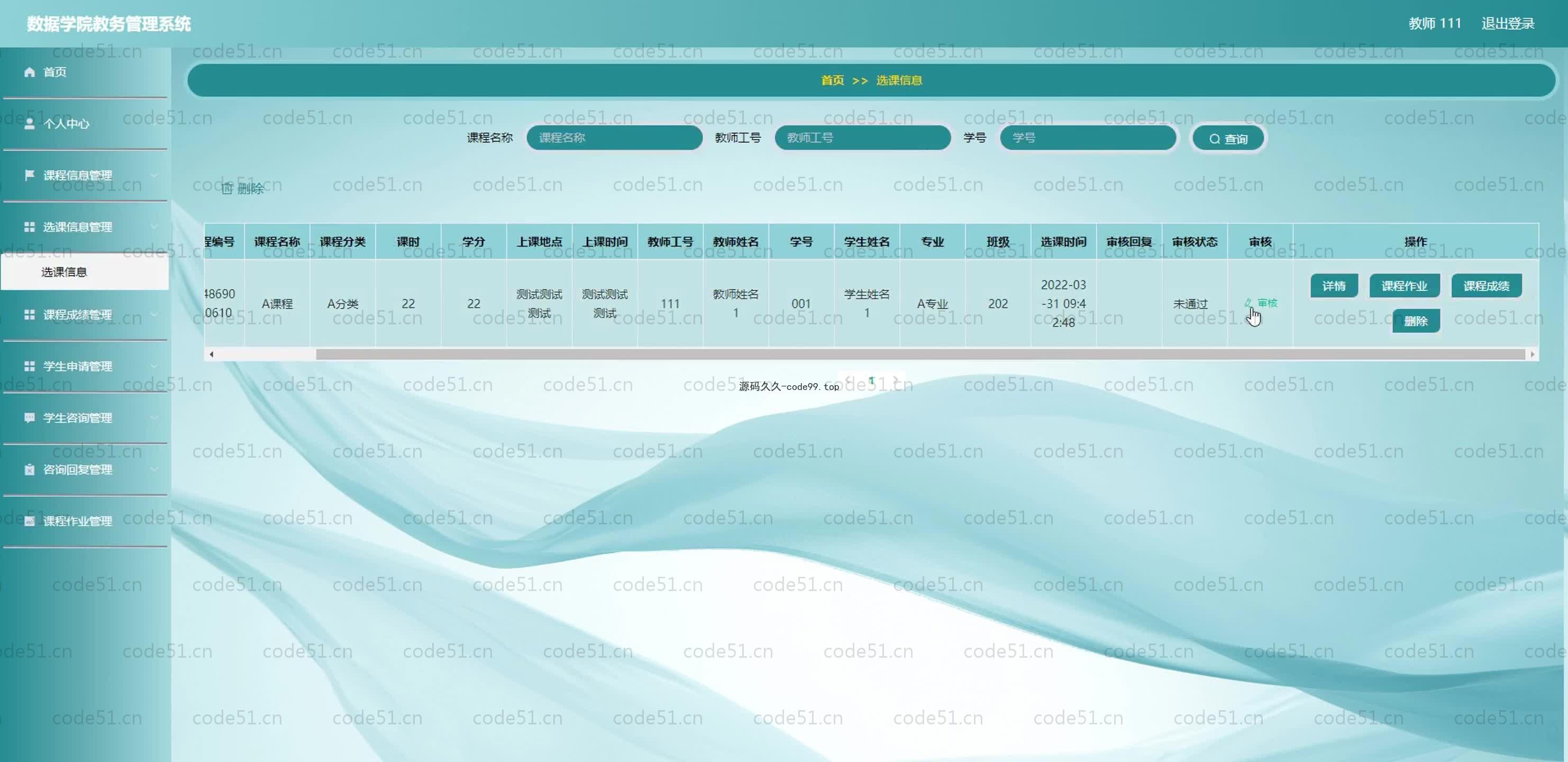
Task: Click the 删除 button in operations column
Action: click(1415, 321)
